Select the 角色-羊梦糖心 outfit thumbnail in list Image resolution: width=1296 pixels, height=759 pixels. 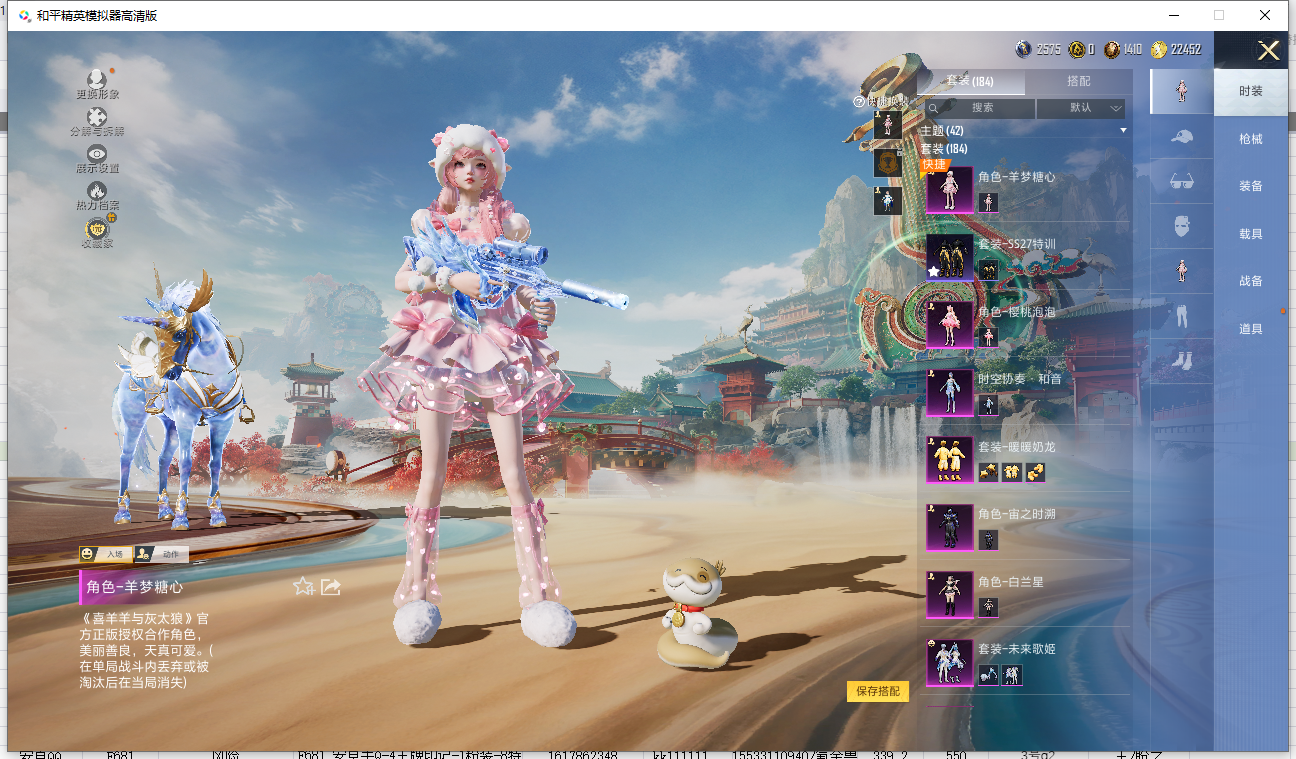point(949,190)
